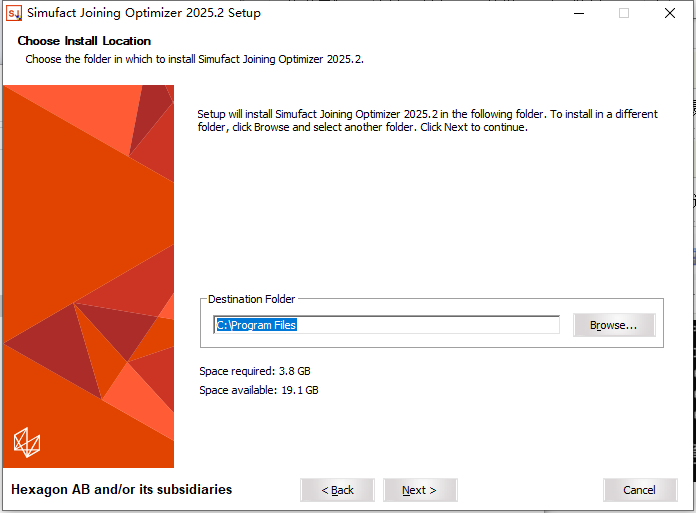Click the white Hexagon logo on the banner
Viewport: 696px width, 513px height.
tap(27, 441)
